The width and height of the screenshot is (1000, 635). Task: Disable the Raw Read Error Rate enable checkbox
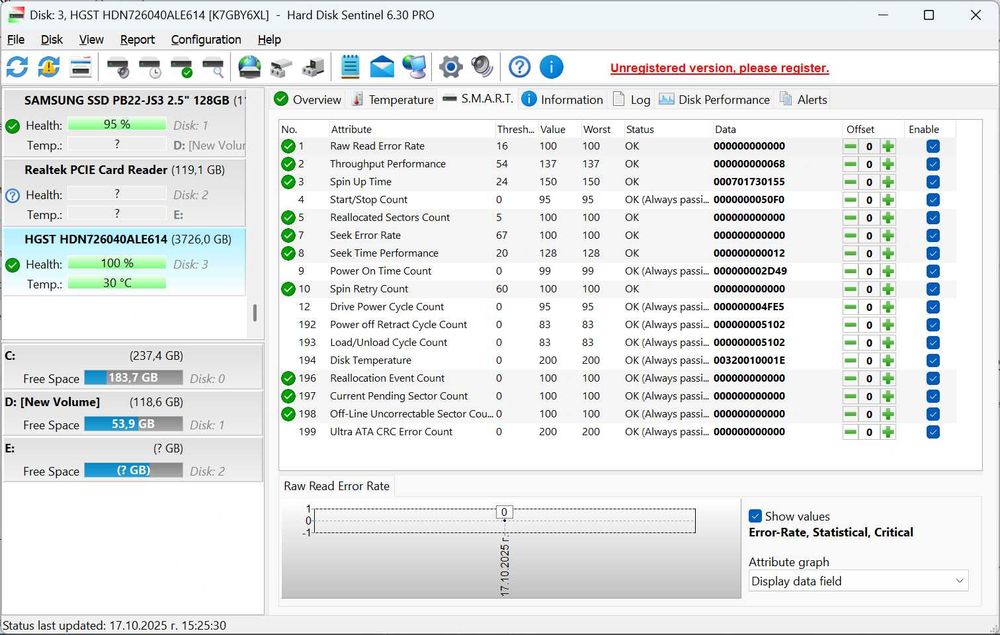933,146
